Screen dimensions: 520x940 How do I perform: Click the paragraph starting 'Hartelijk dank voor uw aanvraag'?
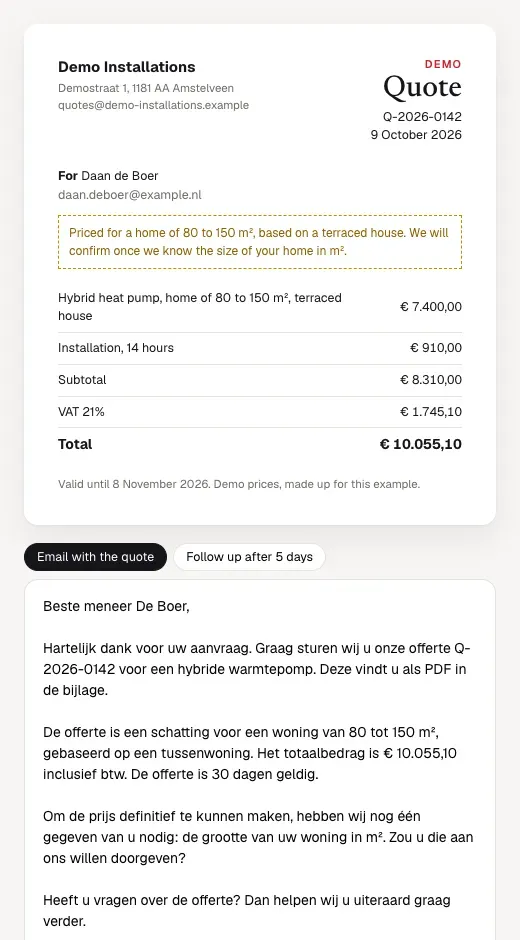coord(257,670)
